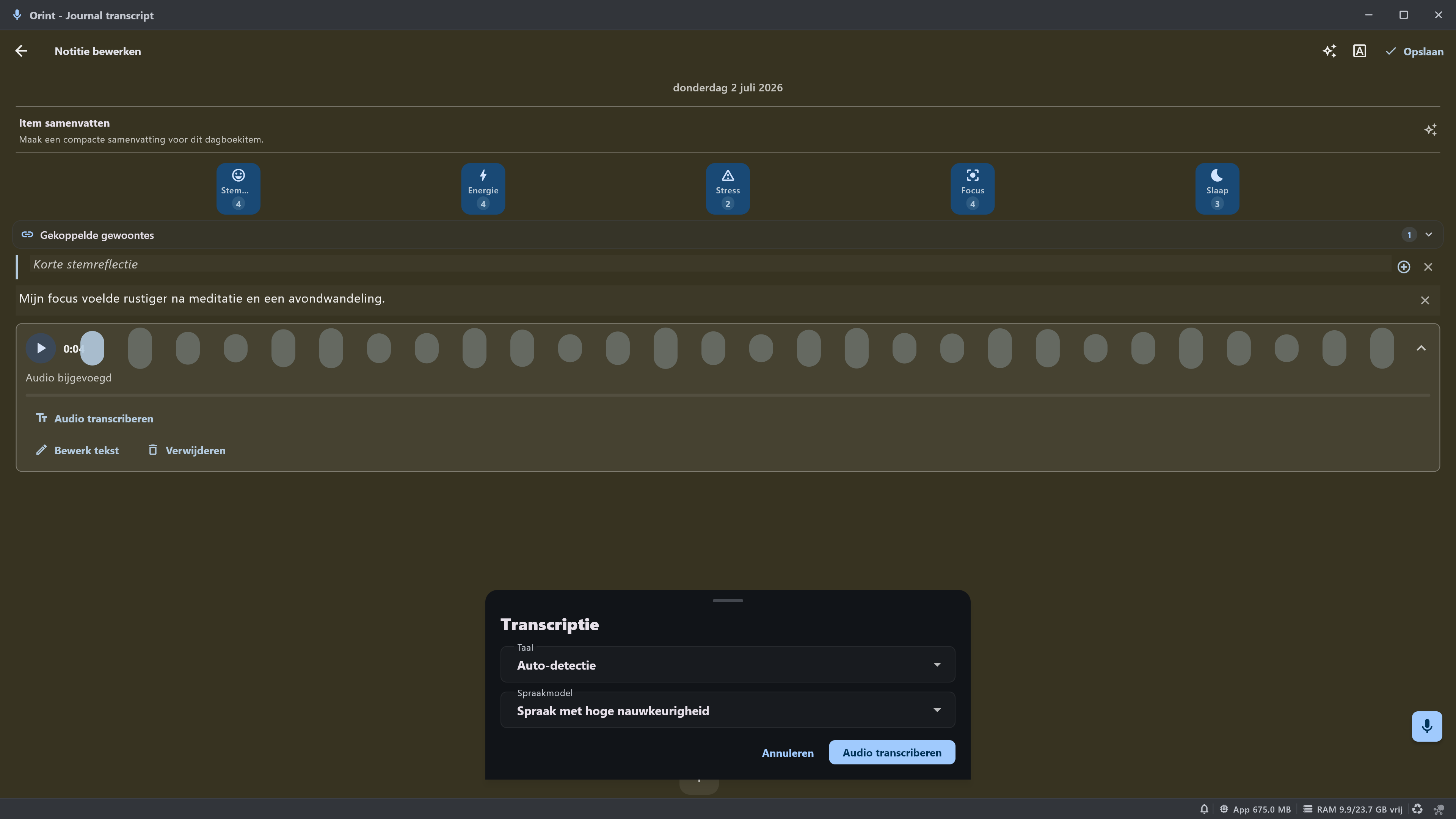The width and height of the screenshot is (1456, 819).
Task: Select the Stemming mood tile
Action: pos(238,189)
